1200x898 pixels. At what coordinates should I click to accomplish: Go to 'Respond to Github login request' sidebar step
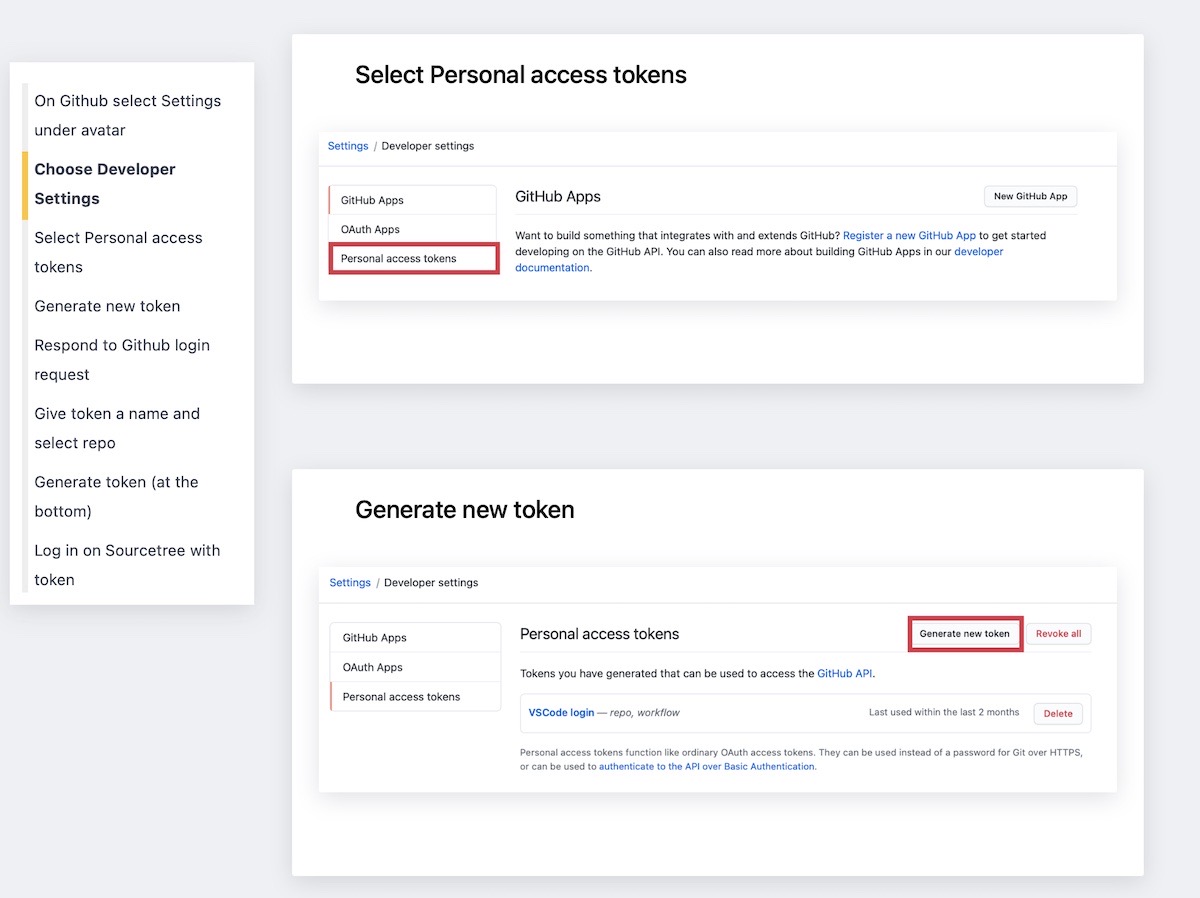[122, 359]
